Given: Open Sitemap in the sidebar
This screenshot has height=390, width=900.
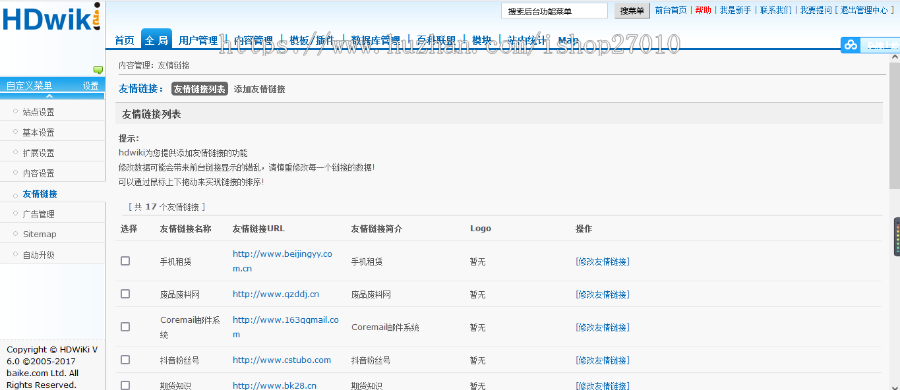Looking at the screenshot, I should [40, 234].
